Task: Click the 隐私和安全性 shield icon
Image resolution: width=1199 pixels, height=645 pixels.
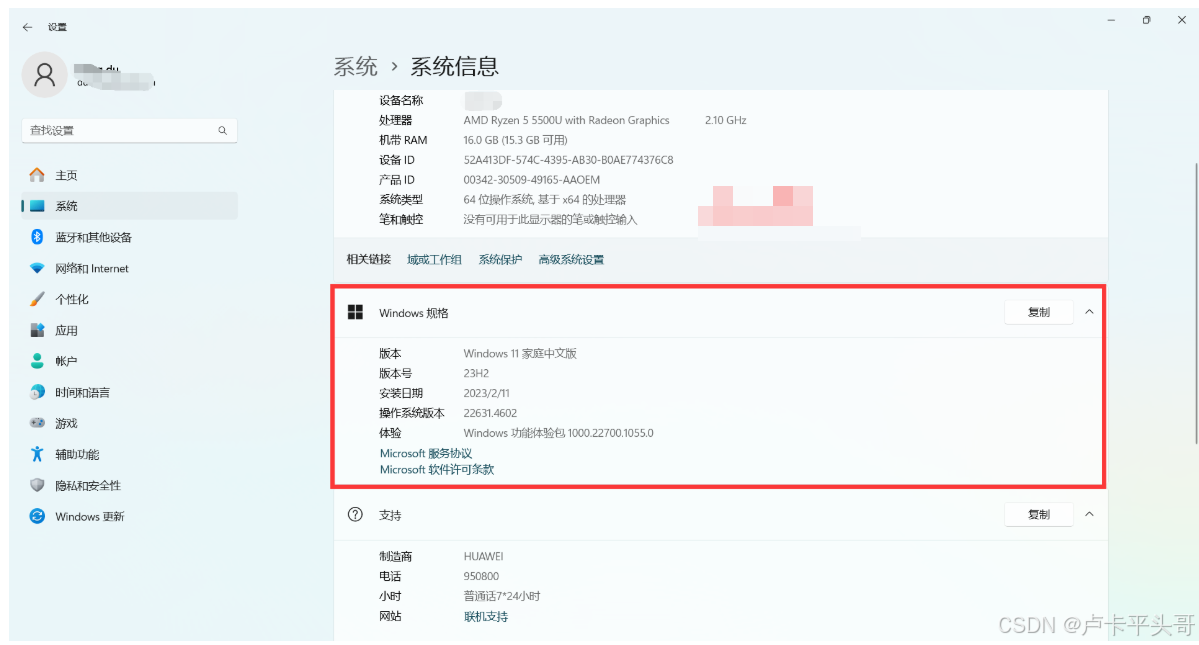Action: coord(37,485)
